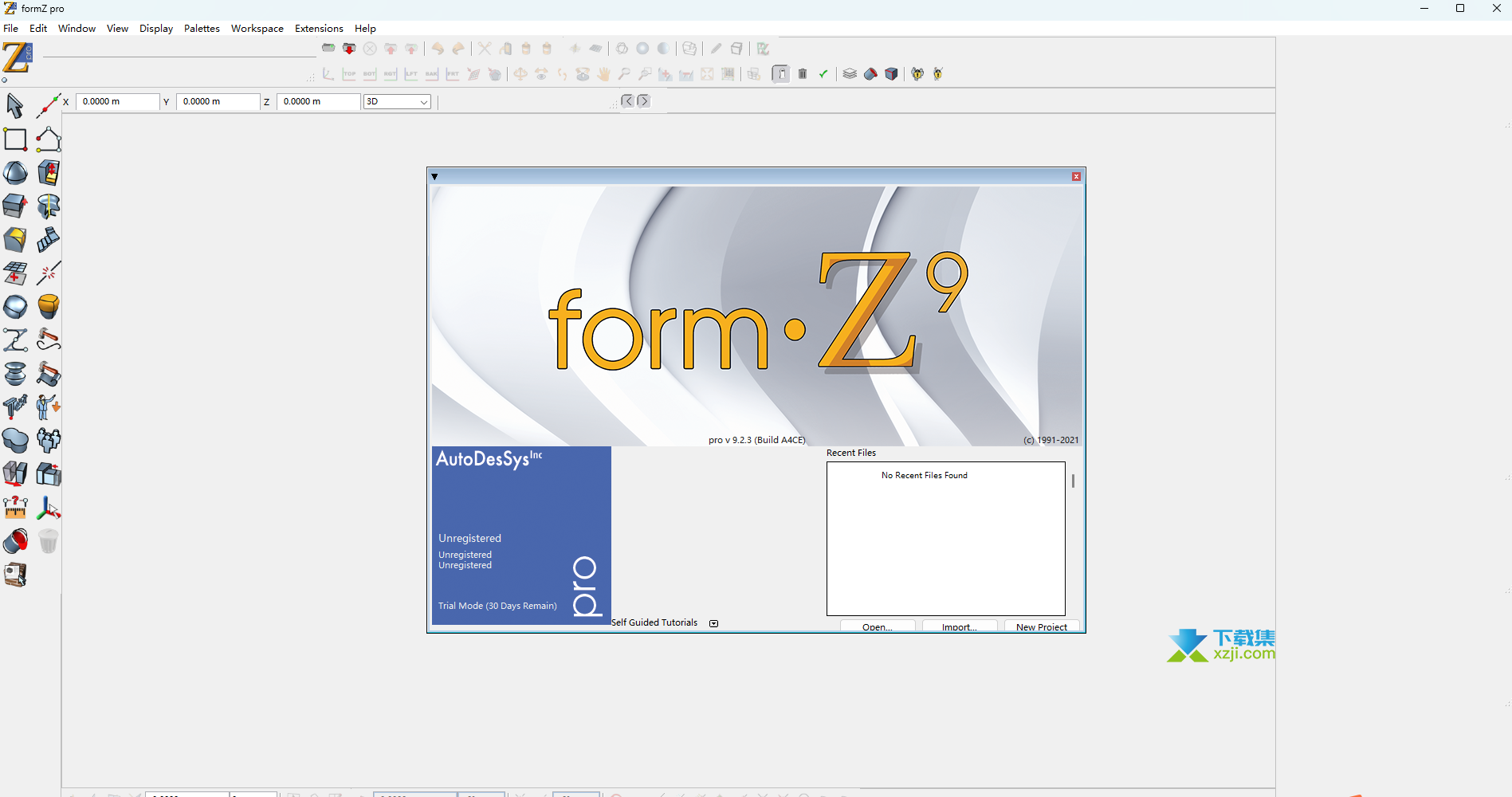Click the Z coordinate input field
Image resolution: width=1512 pixels, height=797 pixels.
(319, 102)
